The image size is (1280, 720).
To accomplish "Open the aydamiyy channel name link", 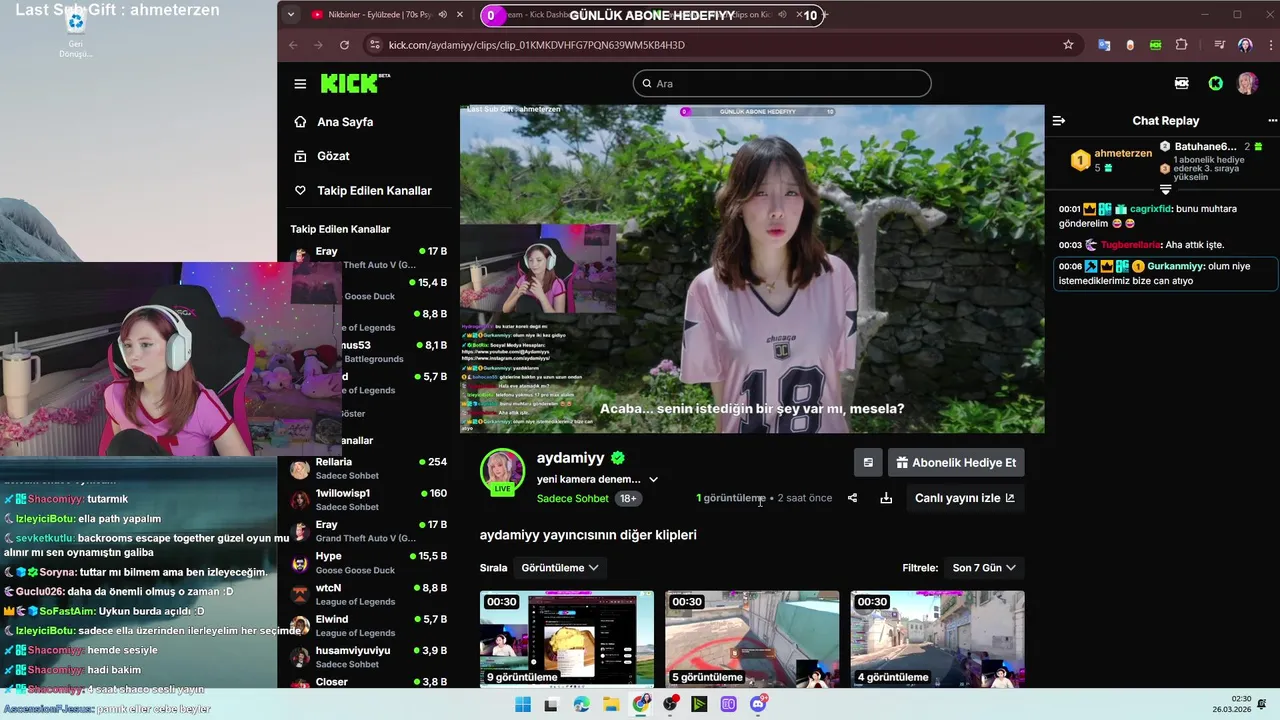I will point(571,458).
